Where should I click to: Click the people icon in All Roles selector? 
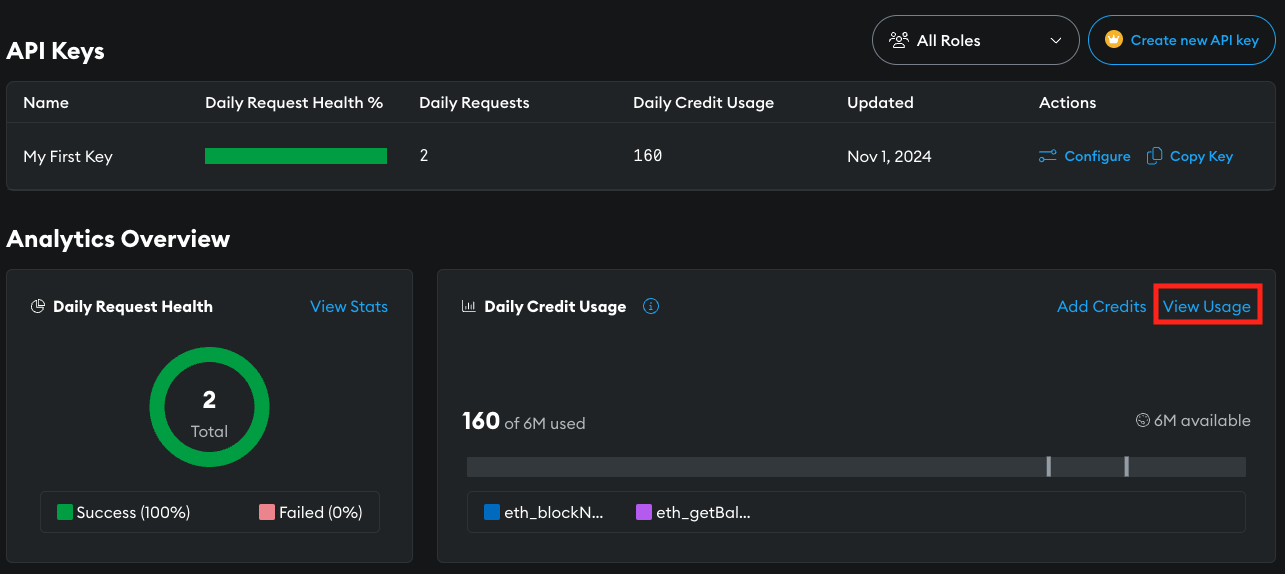tap(898, 40)
